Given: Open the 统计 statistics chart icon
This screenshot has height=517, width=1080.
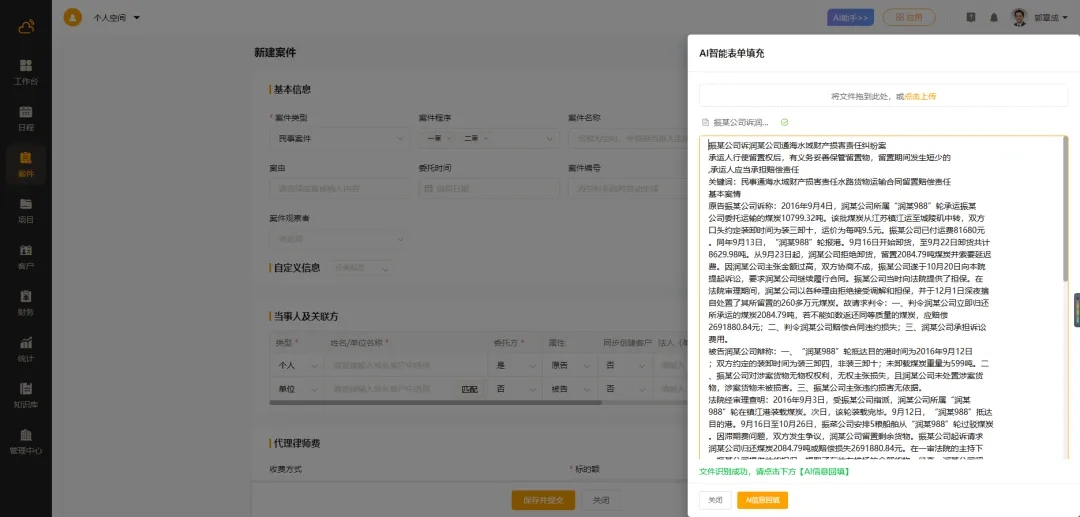Looking at the screenshot, I should (25, 342).
